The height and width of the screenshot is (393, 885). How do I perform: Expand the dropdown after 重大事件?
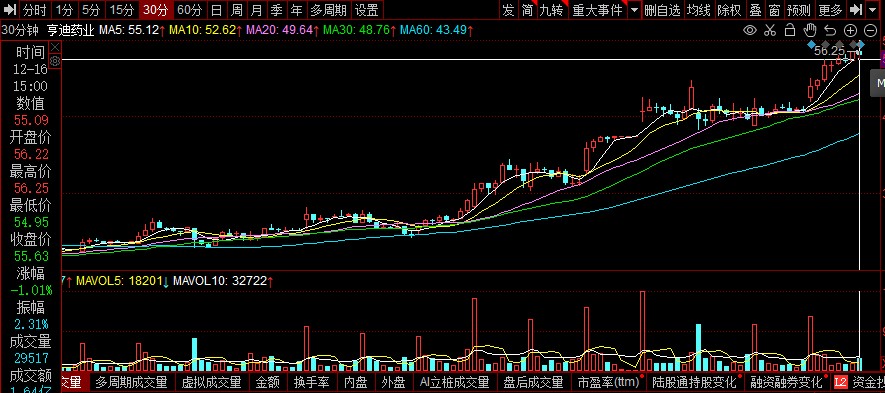(634, 10)
